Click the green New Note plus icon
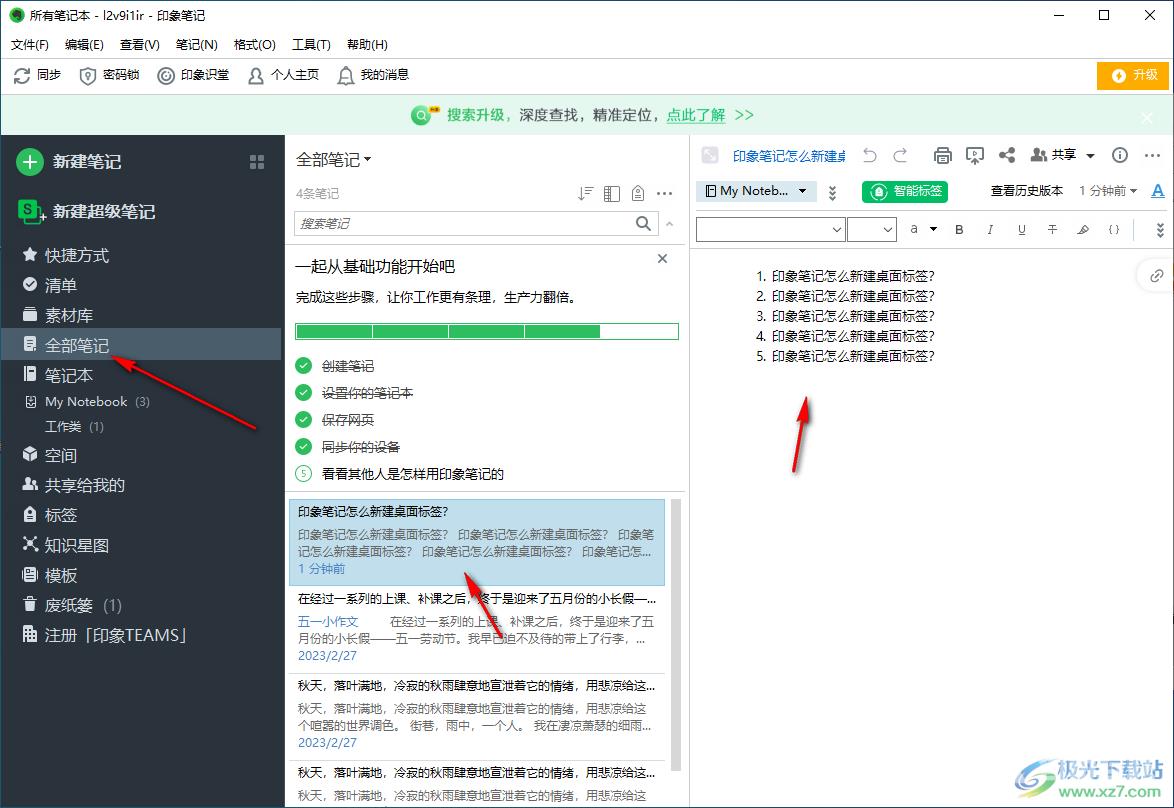This screenshot has width=1174, height=808. pyautogui.click(x=29, y=162)
